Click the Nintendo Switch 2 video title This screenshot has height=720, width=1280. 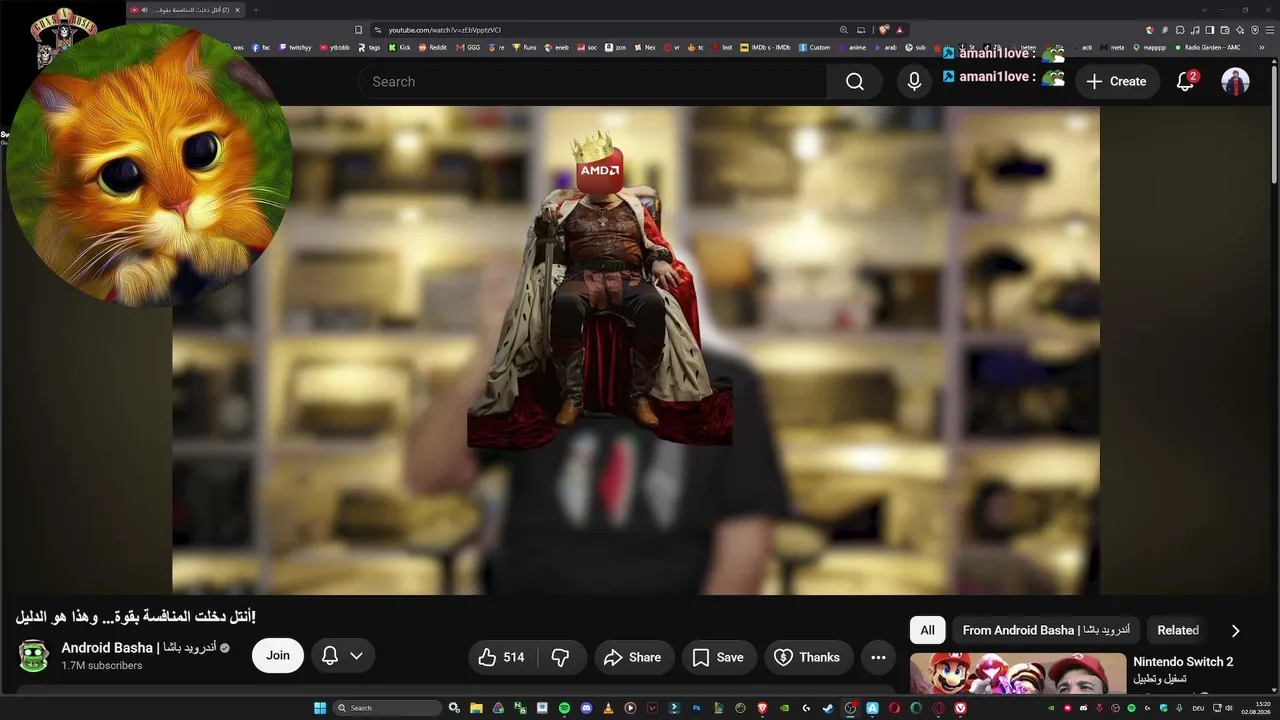[1183, 662]
